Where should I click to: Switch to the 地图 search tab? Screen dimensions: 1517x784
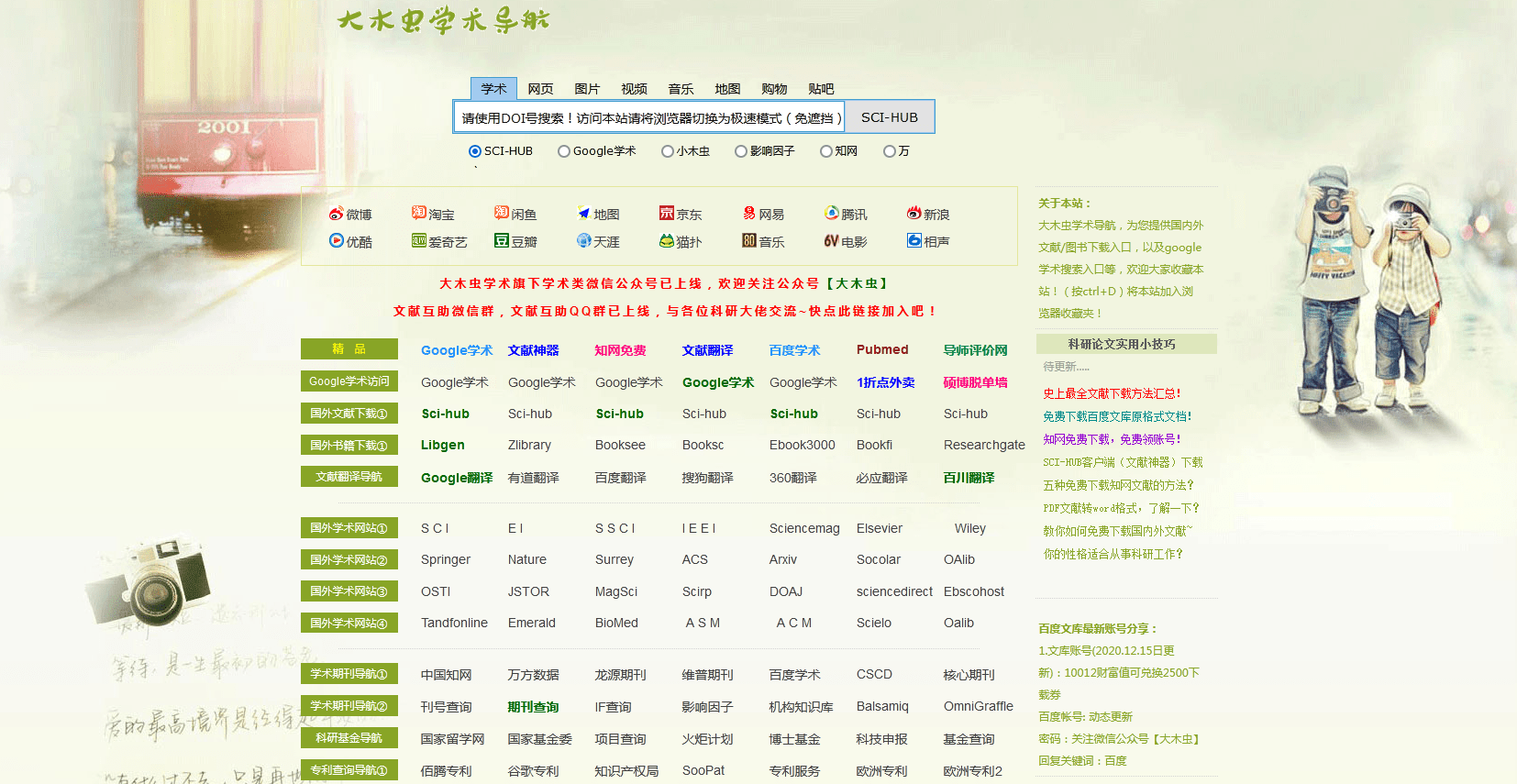click(x=727, y=88)
